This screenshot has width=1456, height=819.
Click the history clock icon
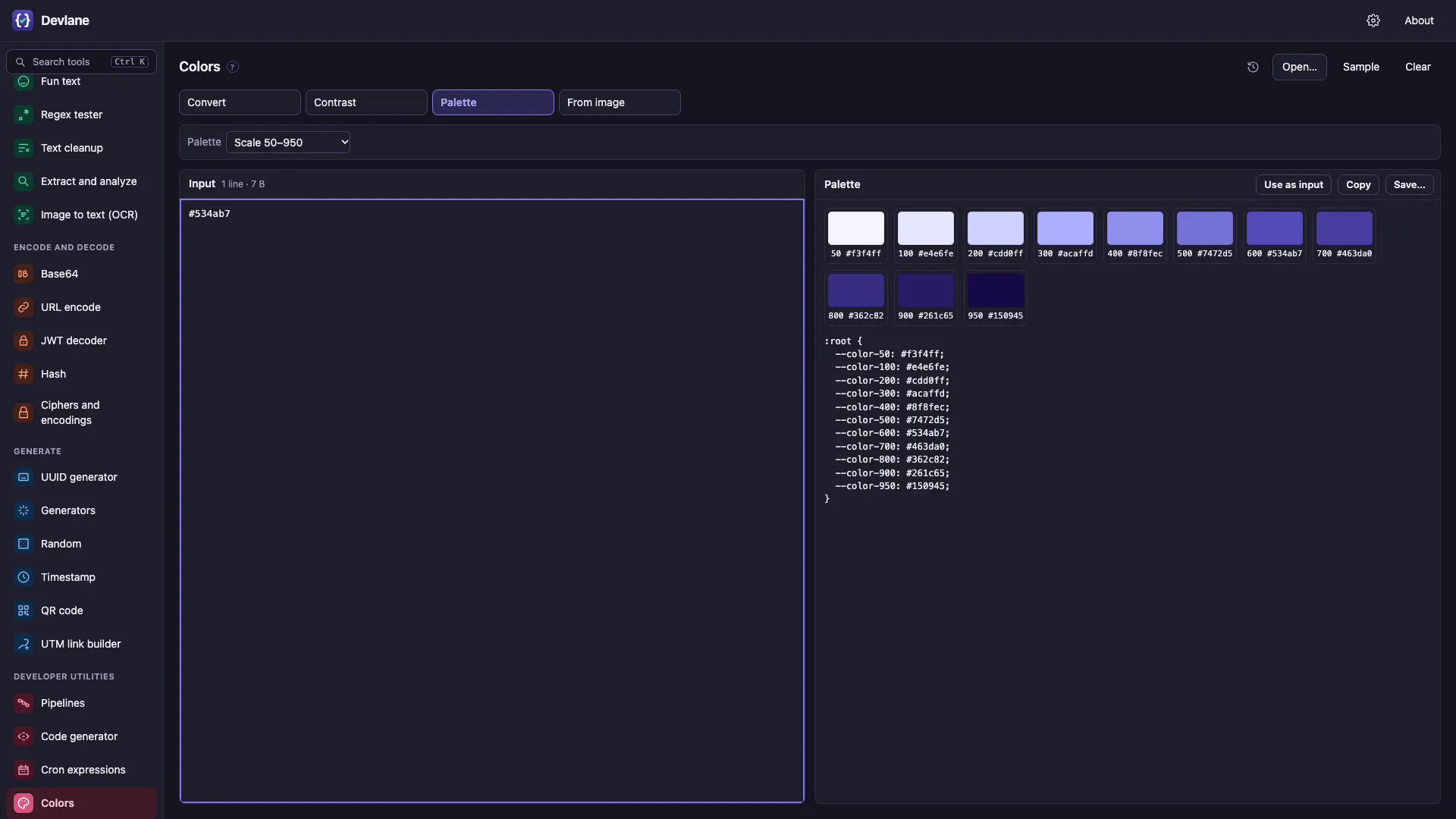1253,67
